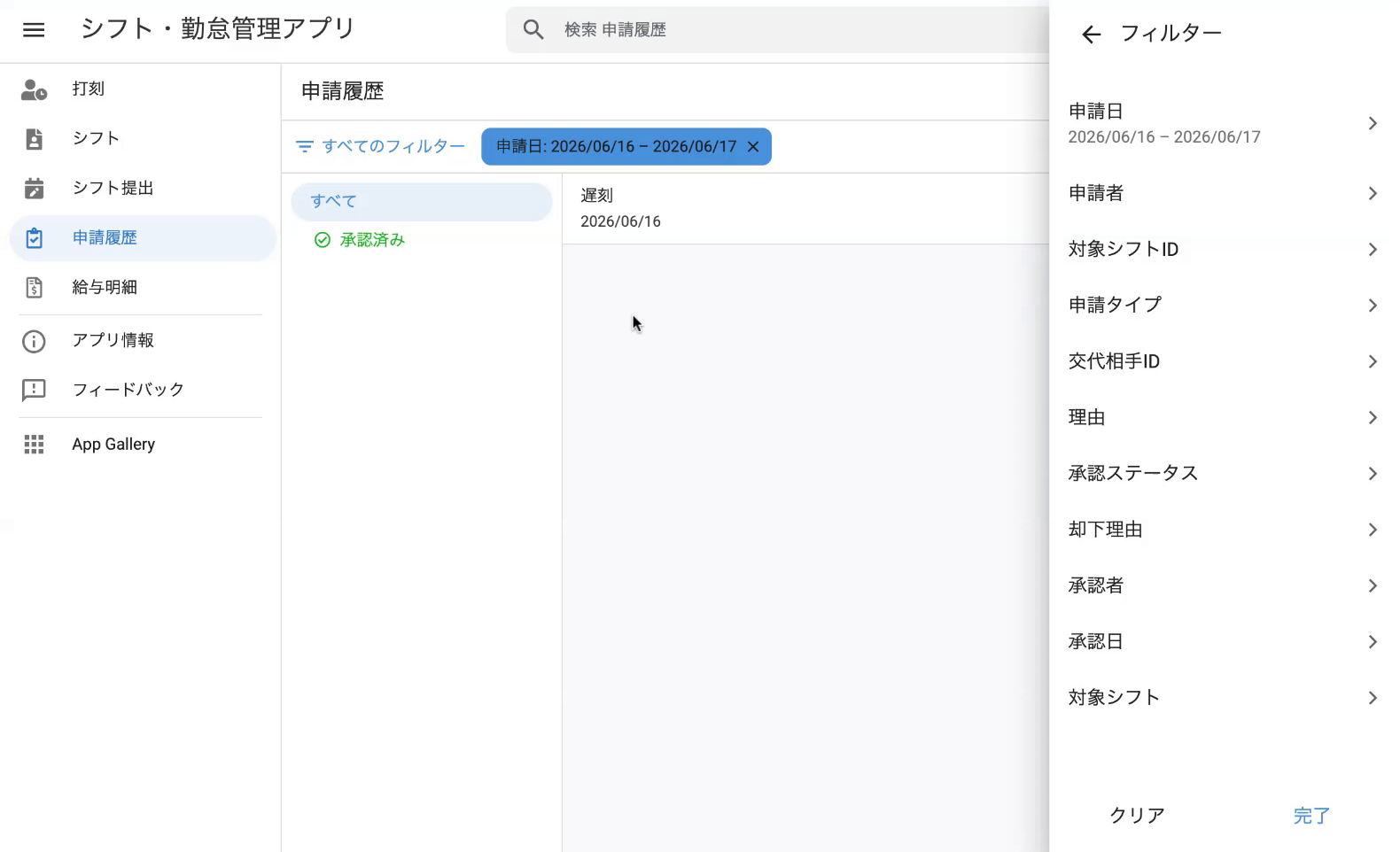Click the App Gallery grid icon

point(34,445)
